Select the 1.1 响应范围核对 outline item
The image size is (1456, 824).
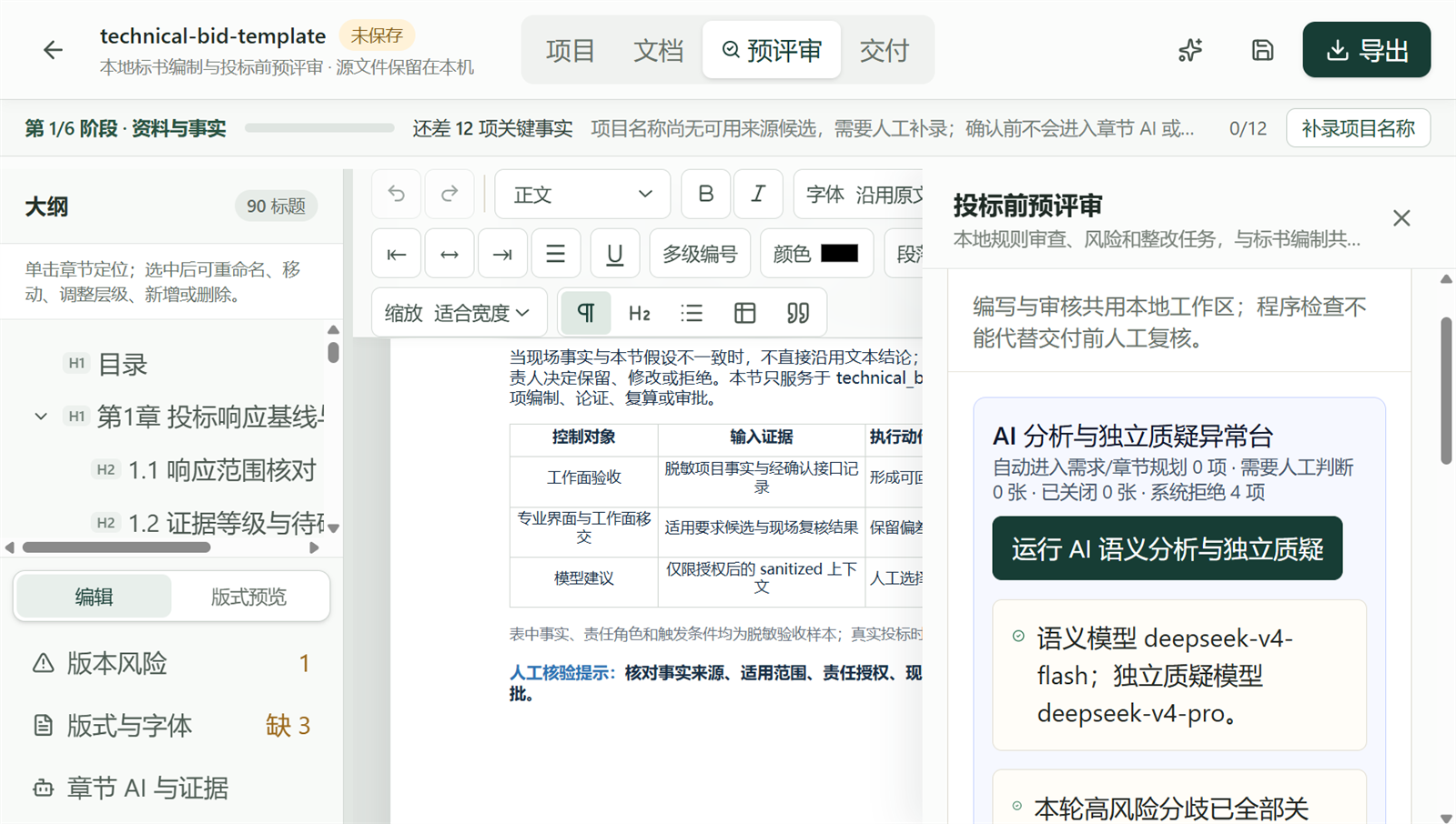coord(222,470)
